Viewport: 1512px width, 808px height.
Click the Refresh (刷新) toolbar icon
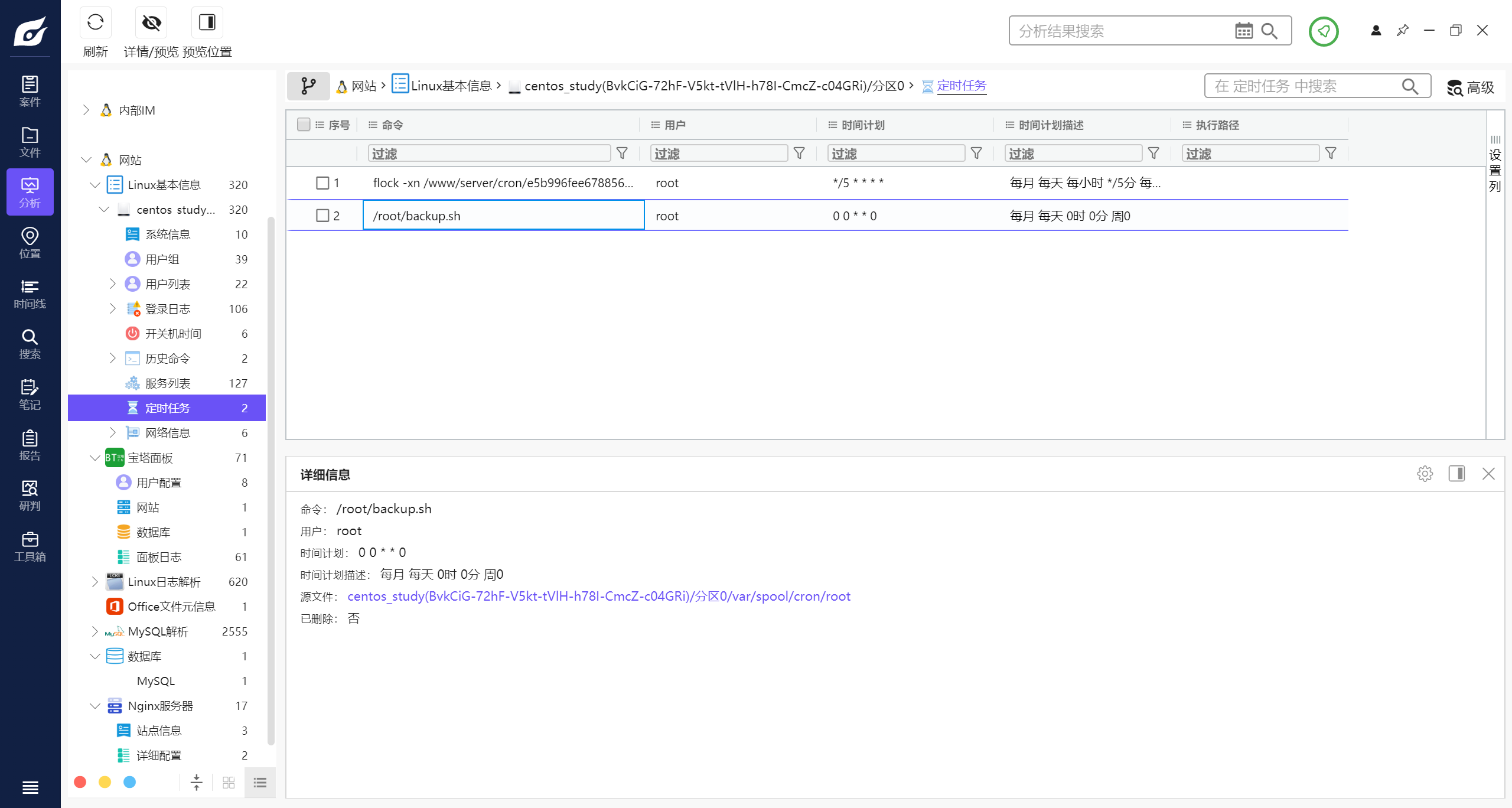(95, 23)
